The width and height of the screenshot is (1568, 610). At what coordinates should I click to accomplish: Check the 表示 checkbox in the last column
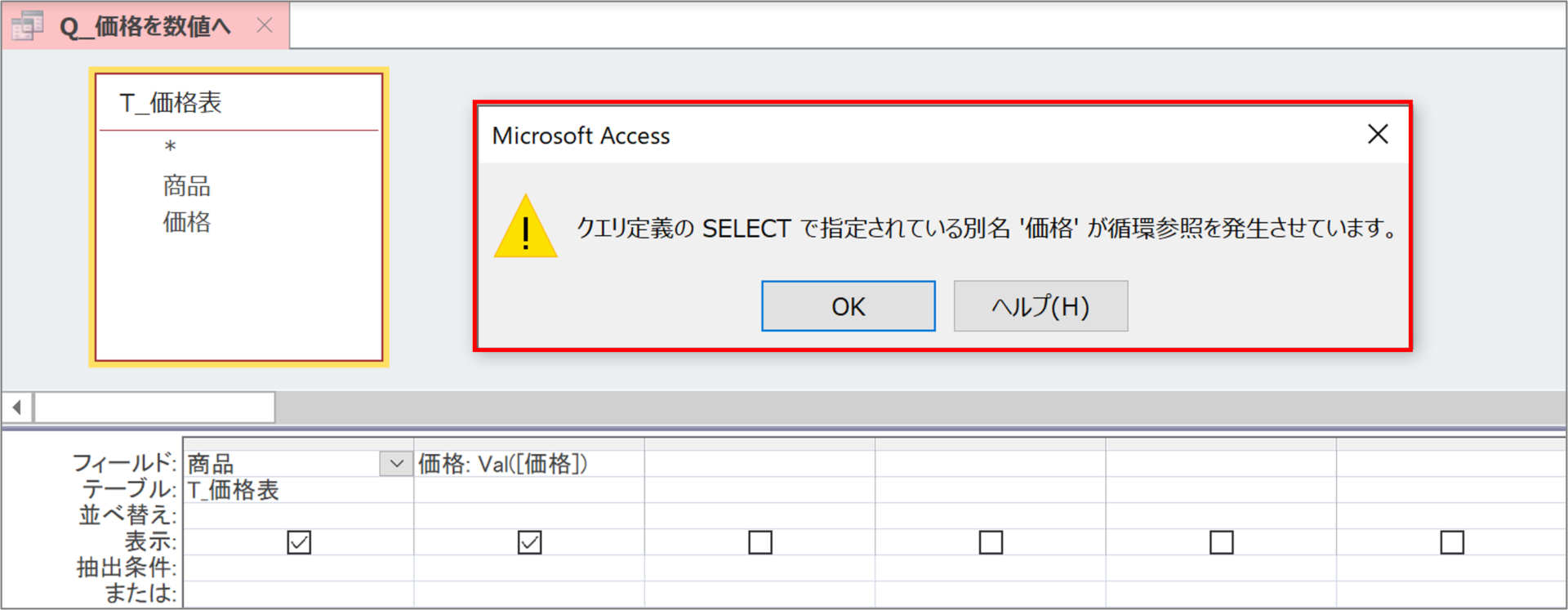pos(1452,542)
